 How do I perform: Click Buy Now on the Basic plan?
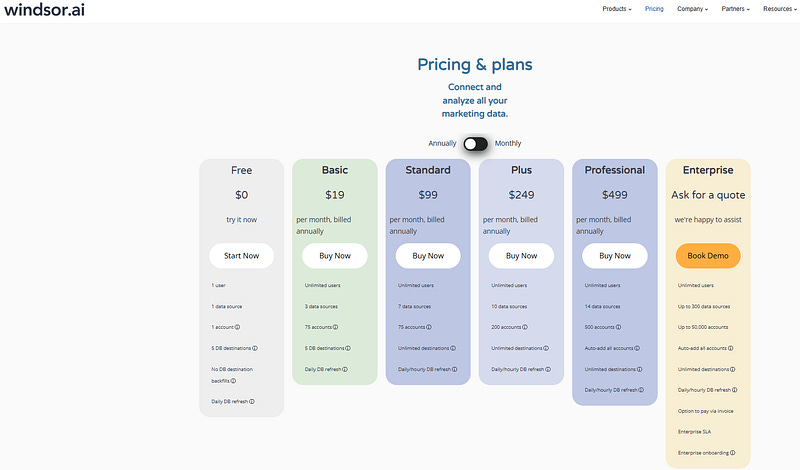(335, 256)
